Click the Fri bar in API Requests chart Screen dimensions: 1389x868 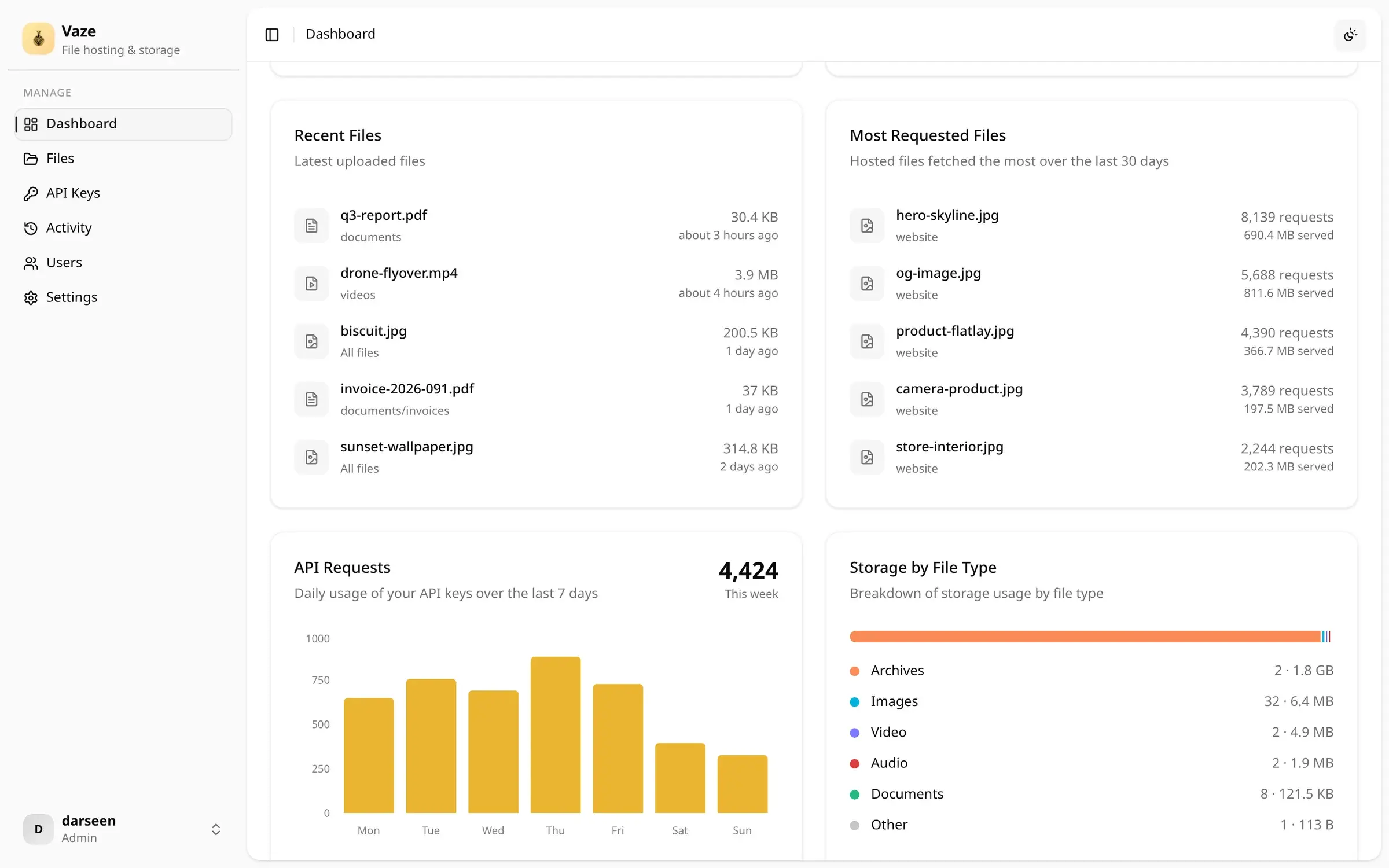(618, 749)
